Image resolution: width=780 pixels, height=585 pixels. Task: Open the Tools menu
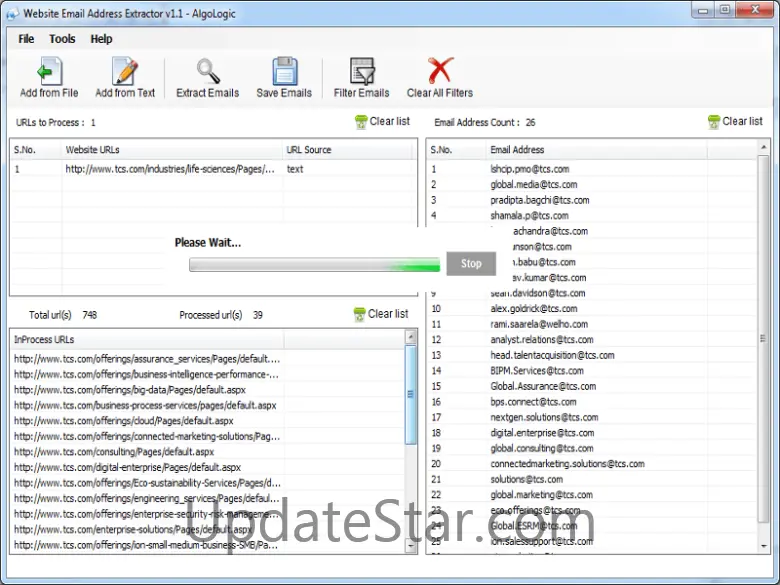tap(62, 39)
